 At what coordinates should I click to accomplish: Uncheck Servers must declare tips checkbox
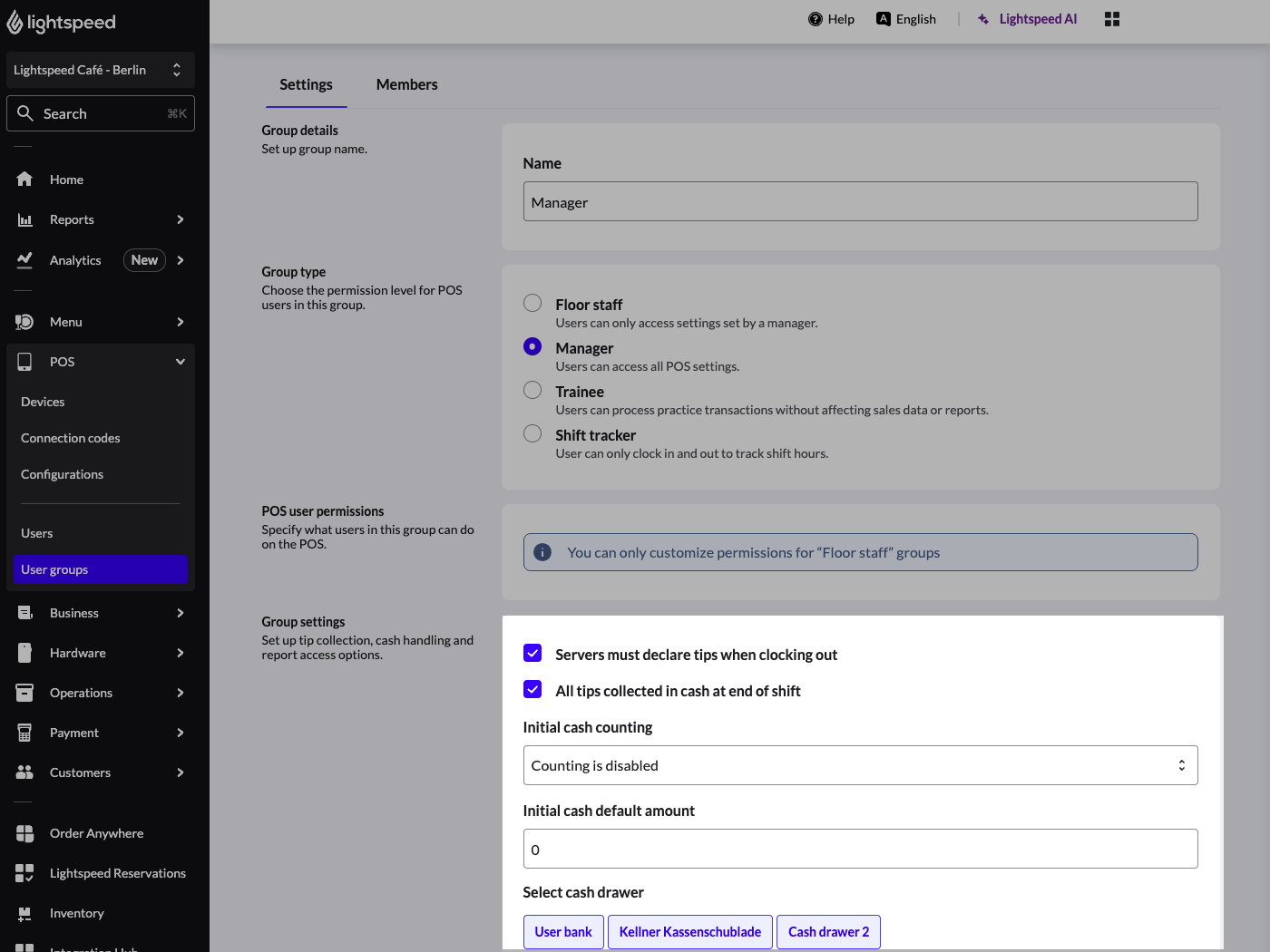tap(532, 653)
